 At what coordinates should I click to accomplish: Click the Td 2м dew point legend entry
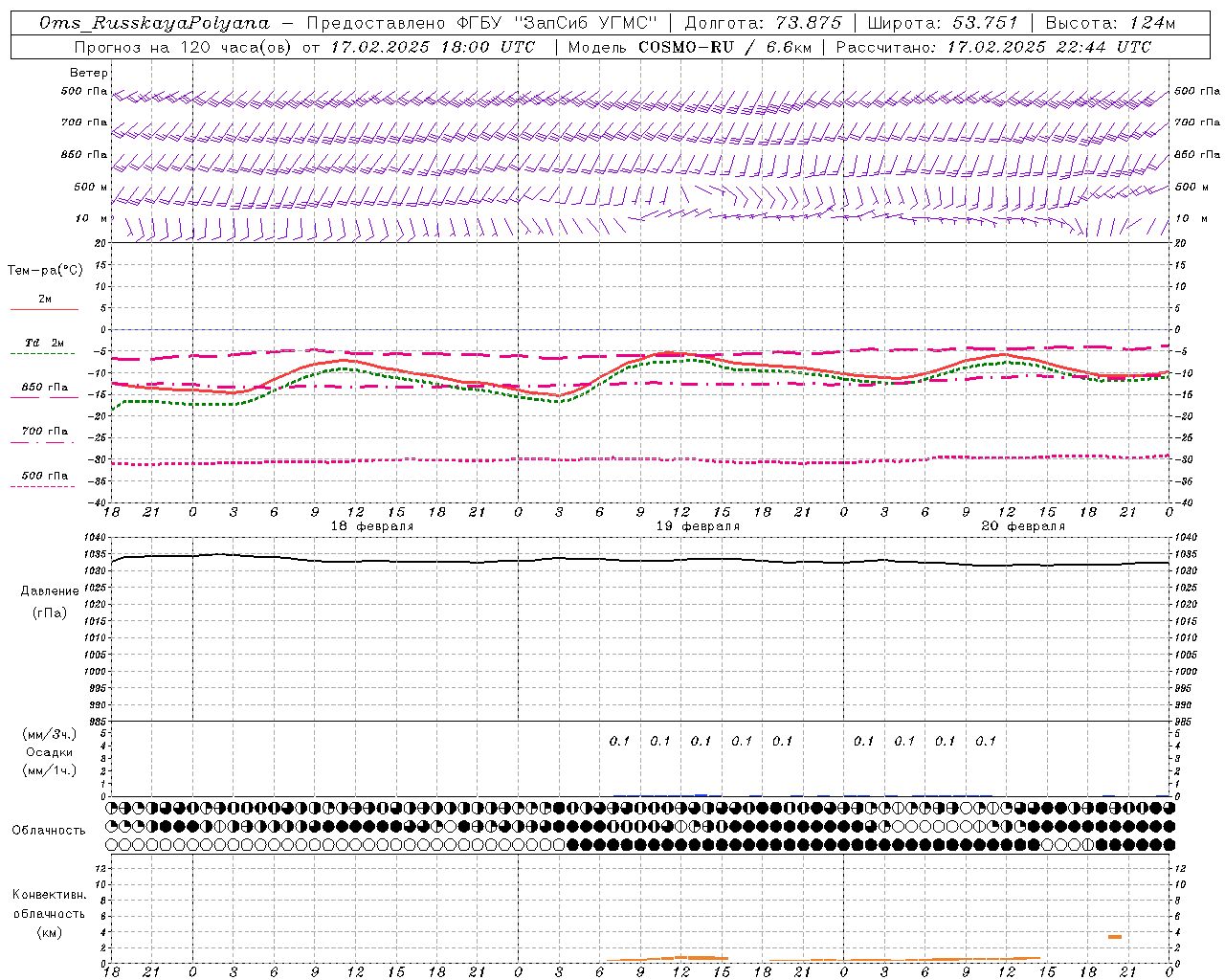coord(45,343)
